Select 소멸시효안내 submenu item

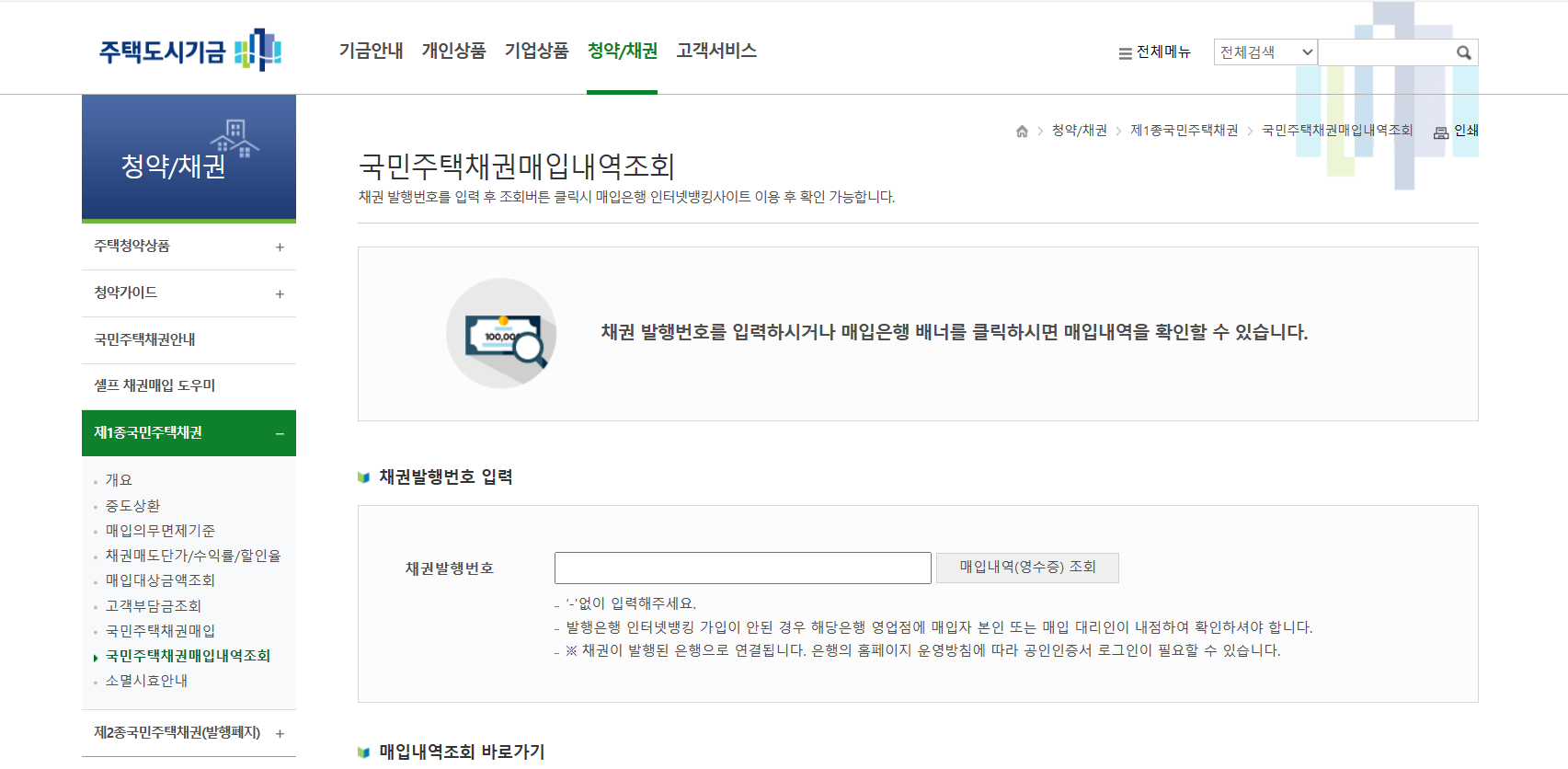tap(146, 681)
